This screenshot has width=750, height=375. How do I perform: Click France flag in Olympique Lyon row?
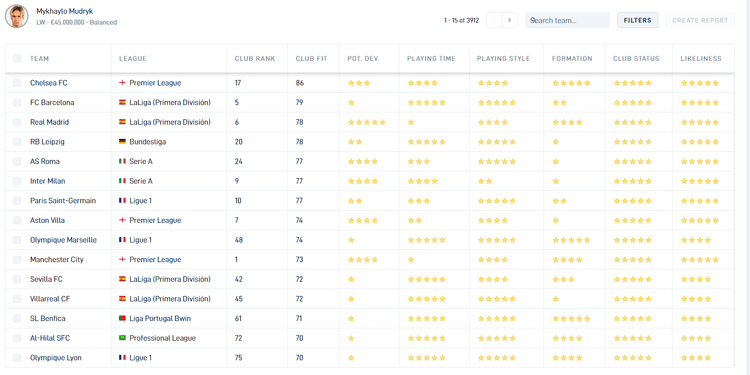point(122,357)
